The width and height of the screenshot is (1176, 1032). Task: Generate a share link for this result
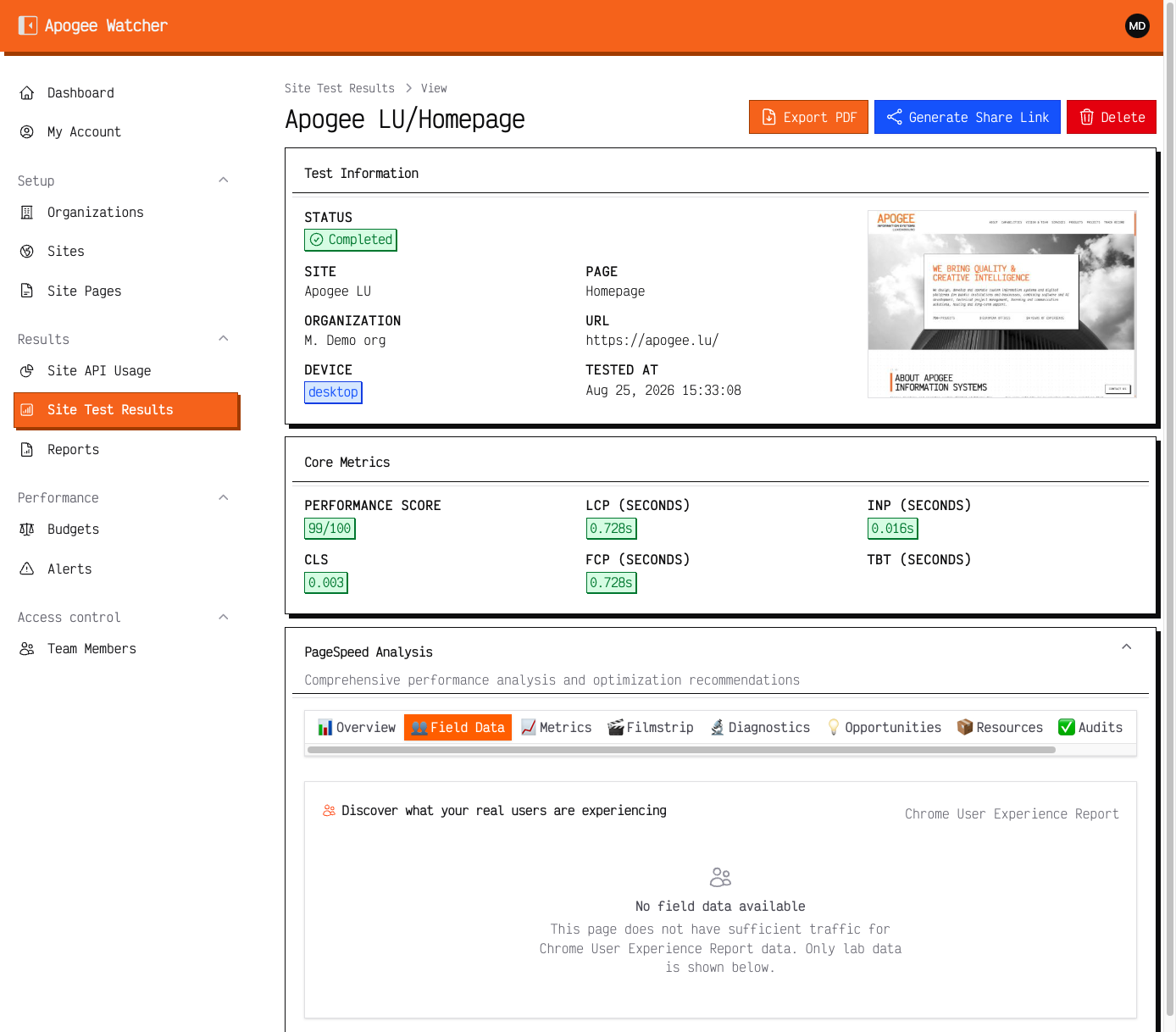968,117
